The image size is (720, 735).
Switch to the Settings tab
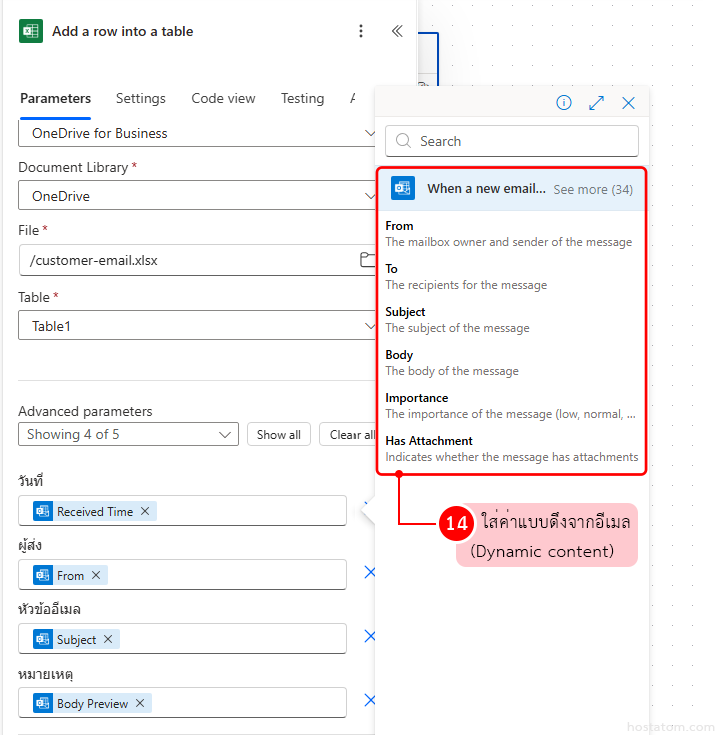[141, 98]
